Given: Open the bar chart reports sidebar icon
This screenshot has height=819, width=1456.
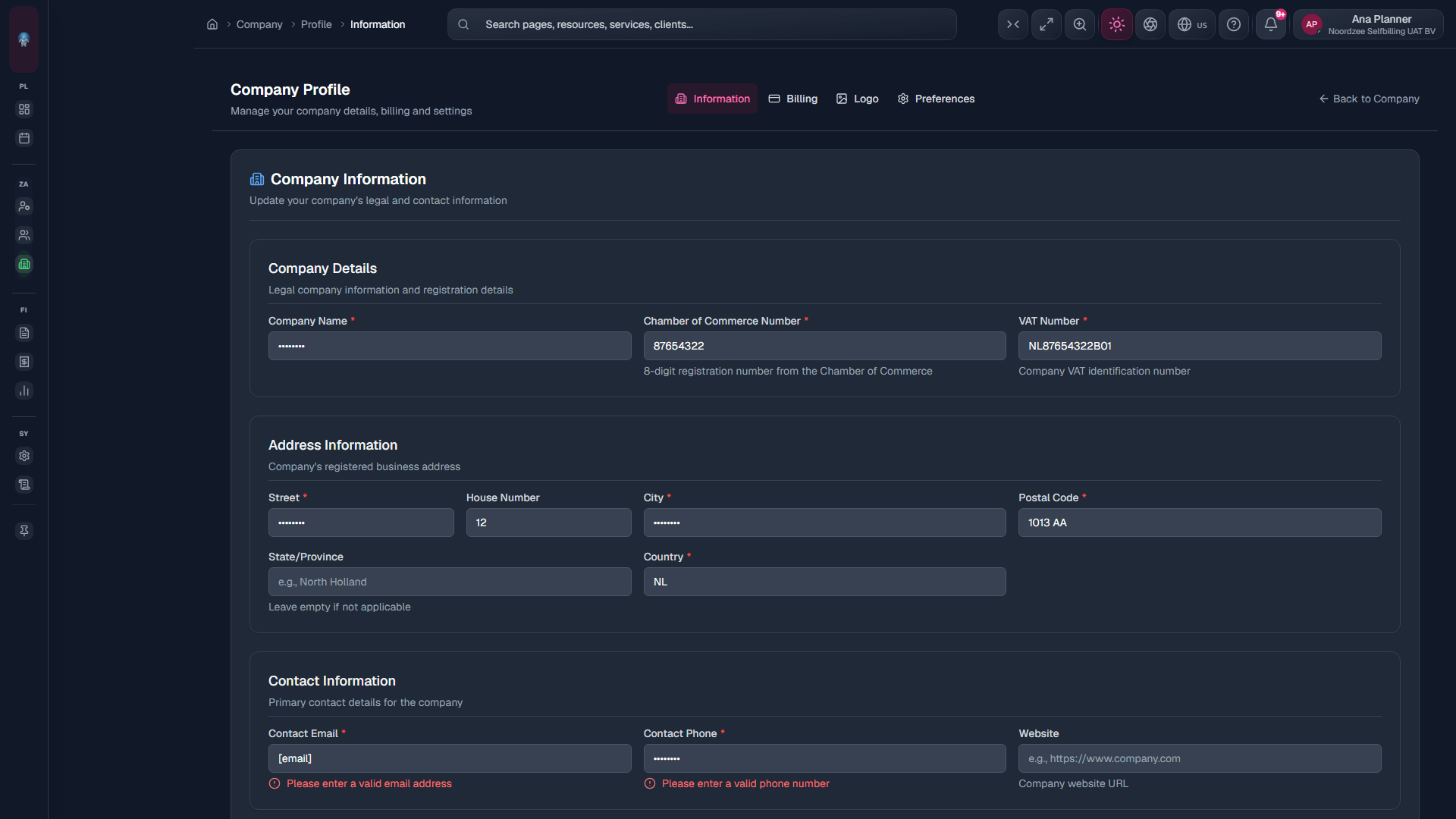Looking at the screenshot, I should coord(24,391).
